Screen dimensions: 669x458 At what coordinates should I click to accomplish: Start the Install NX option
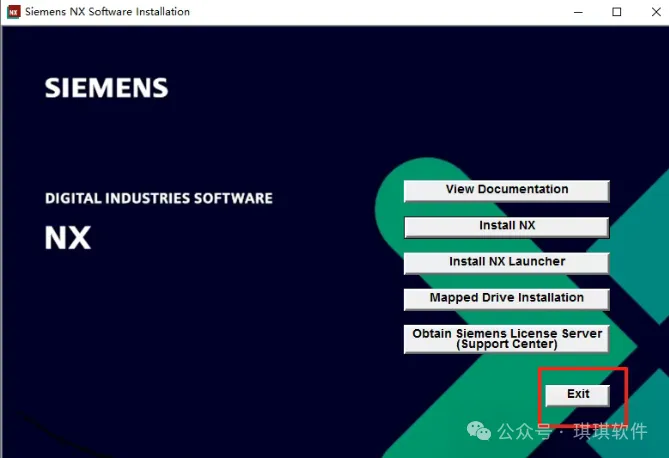tap(506, 227)
